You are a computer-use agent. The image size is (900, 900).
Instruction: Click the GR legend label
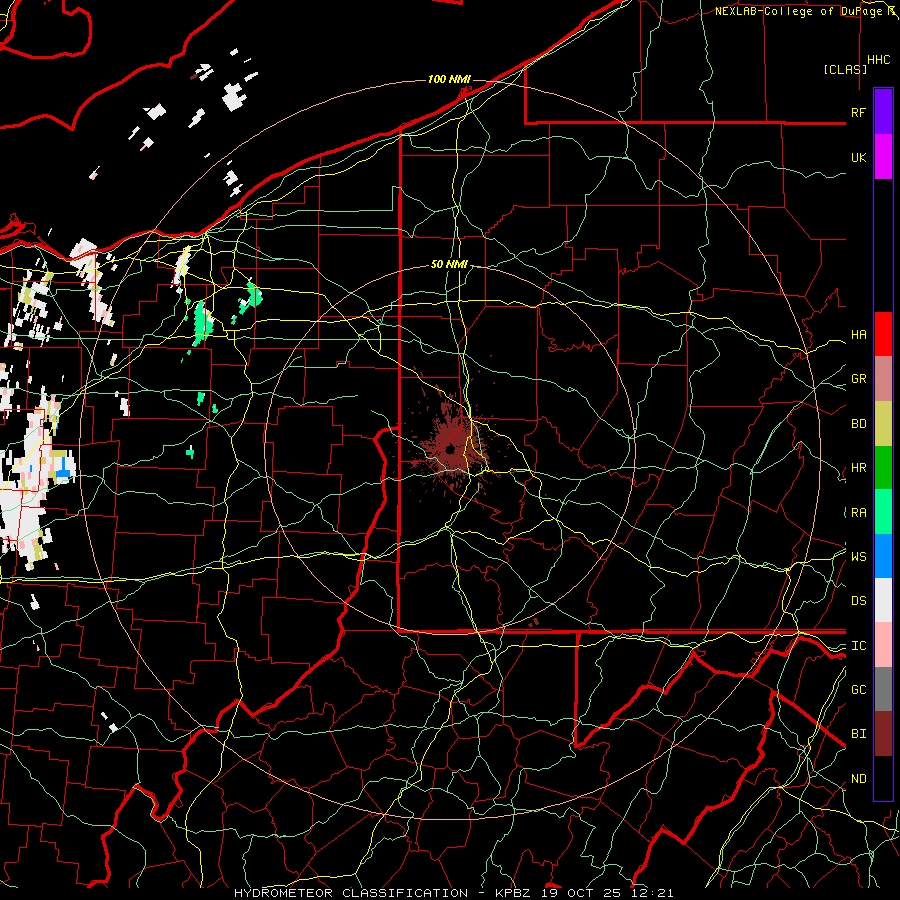858,379
